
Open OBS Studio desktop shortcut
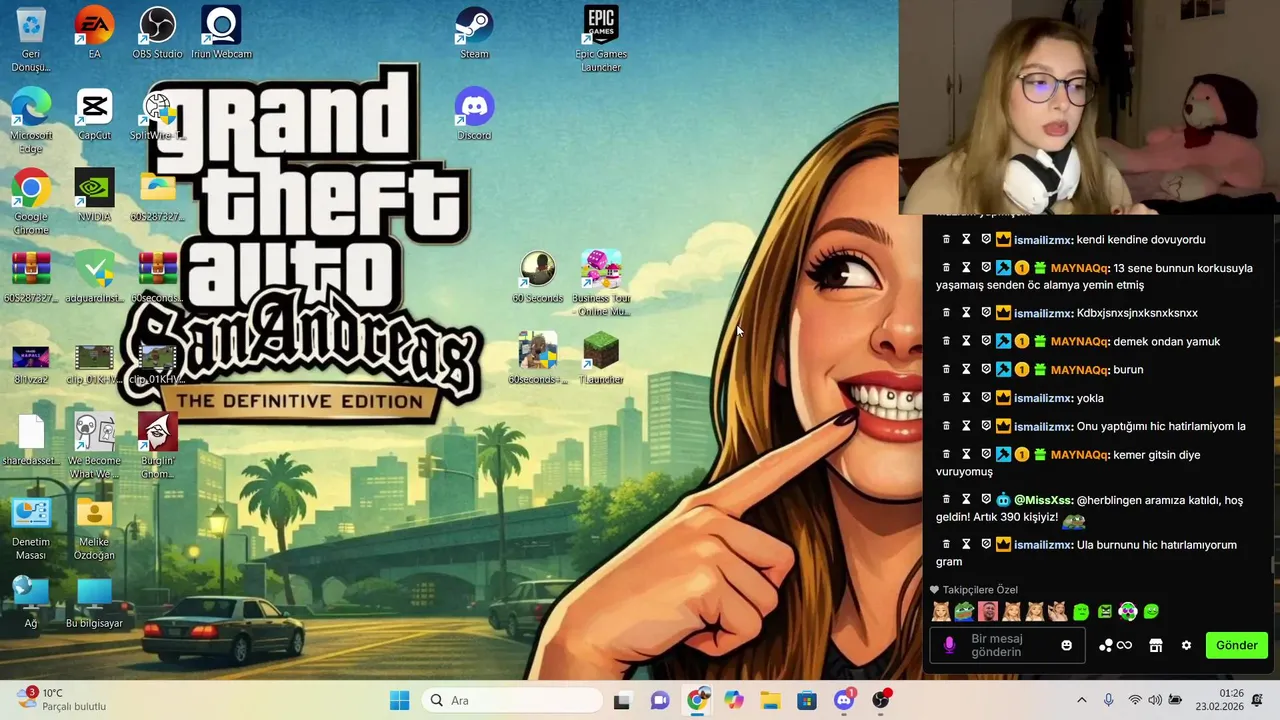[x=157, y=32]
